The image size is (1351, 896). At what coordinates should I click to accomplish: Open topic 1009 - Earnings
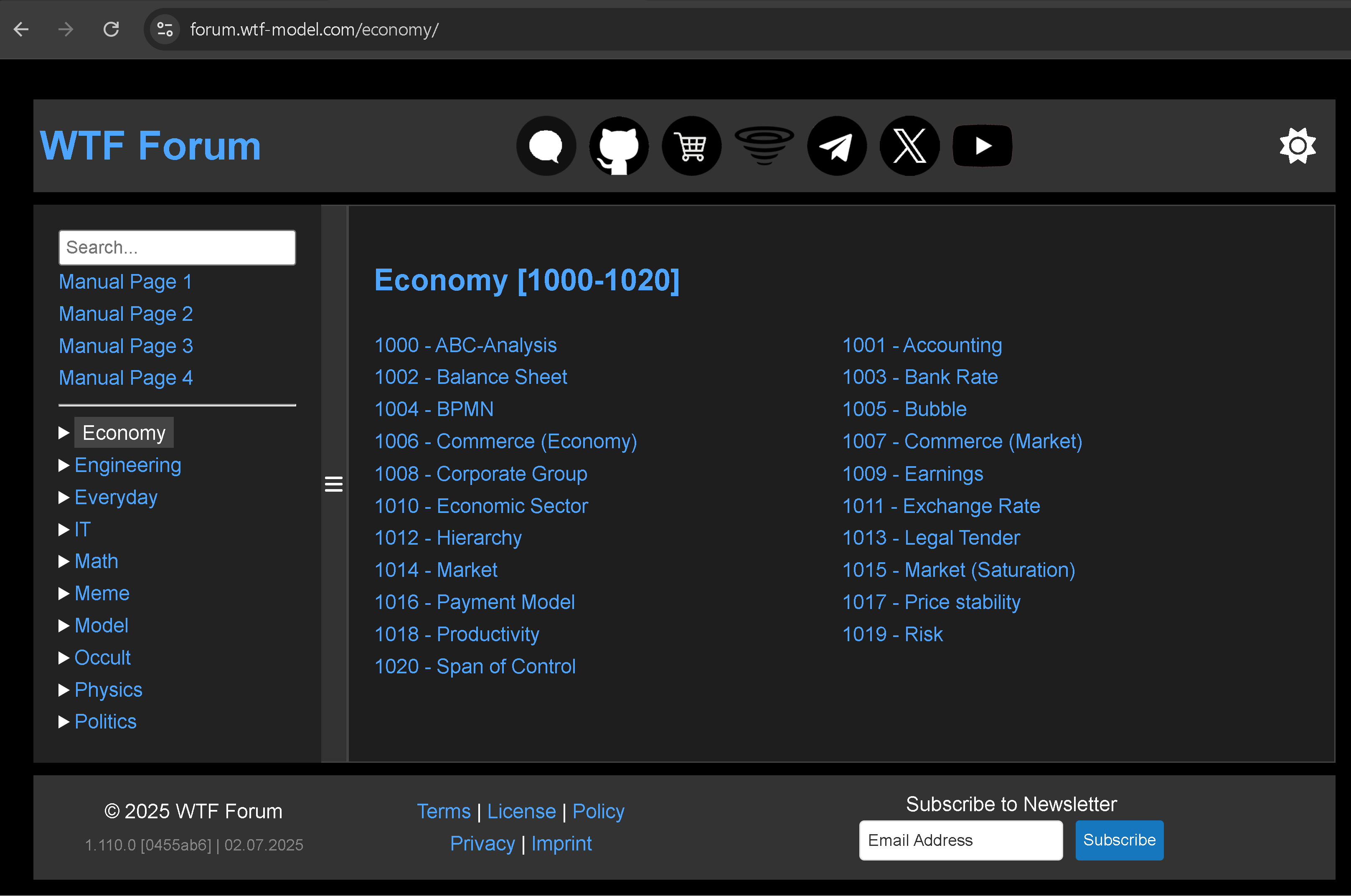pos(913,474)
